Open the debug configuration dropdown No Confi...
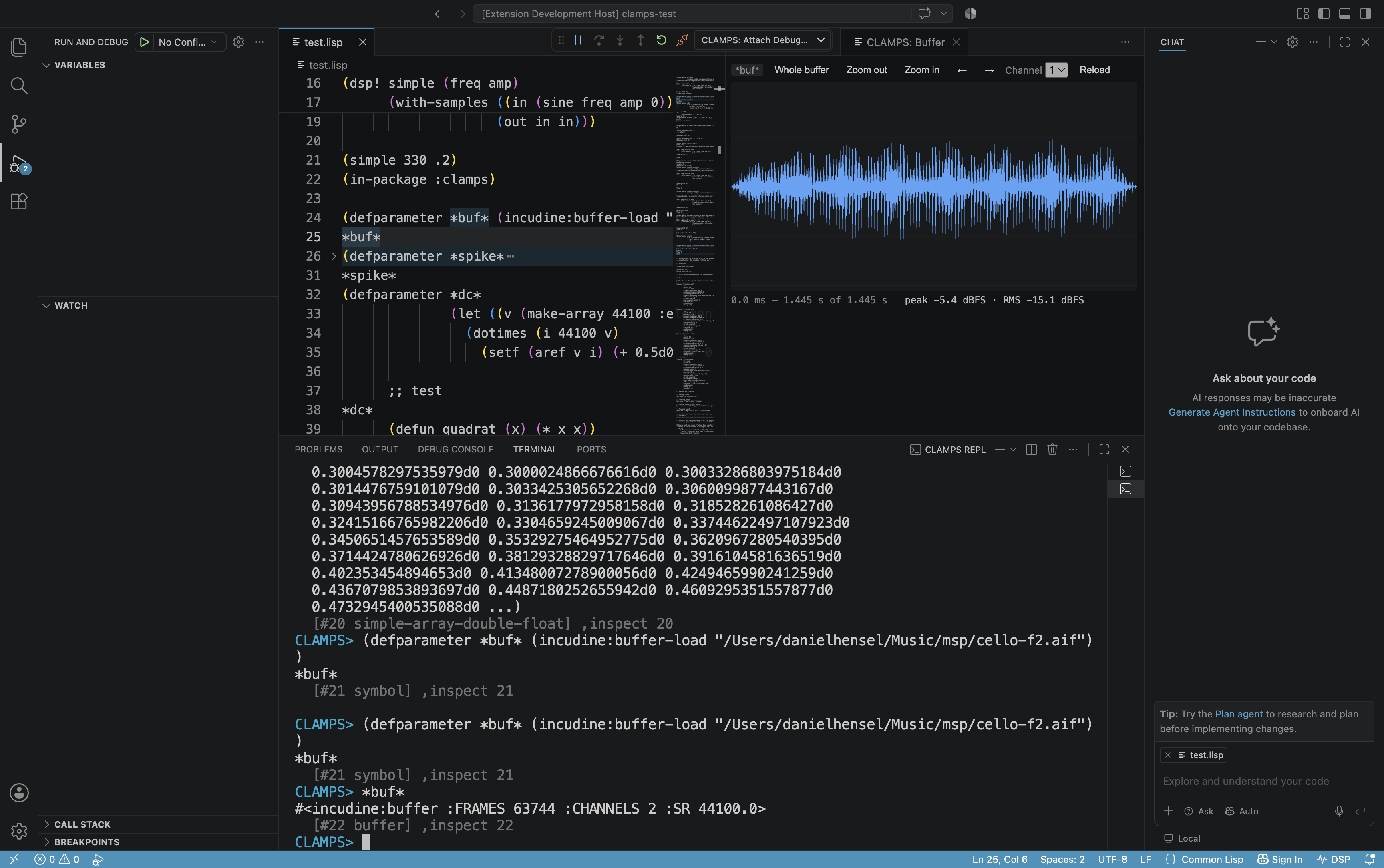The image size is (1384, 868). coord(188,42)
